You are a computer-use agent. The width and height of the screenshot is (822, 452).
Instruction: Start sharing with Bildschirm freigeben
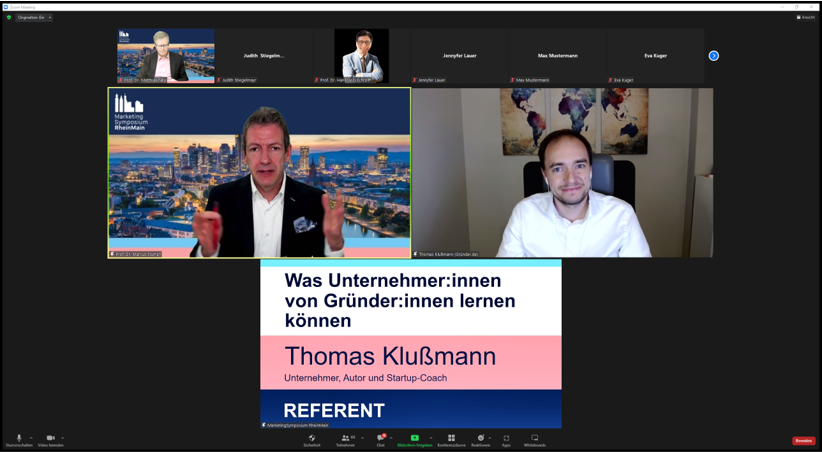(415, 440)
